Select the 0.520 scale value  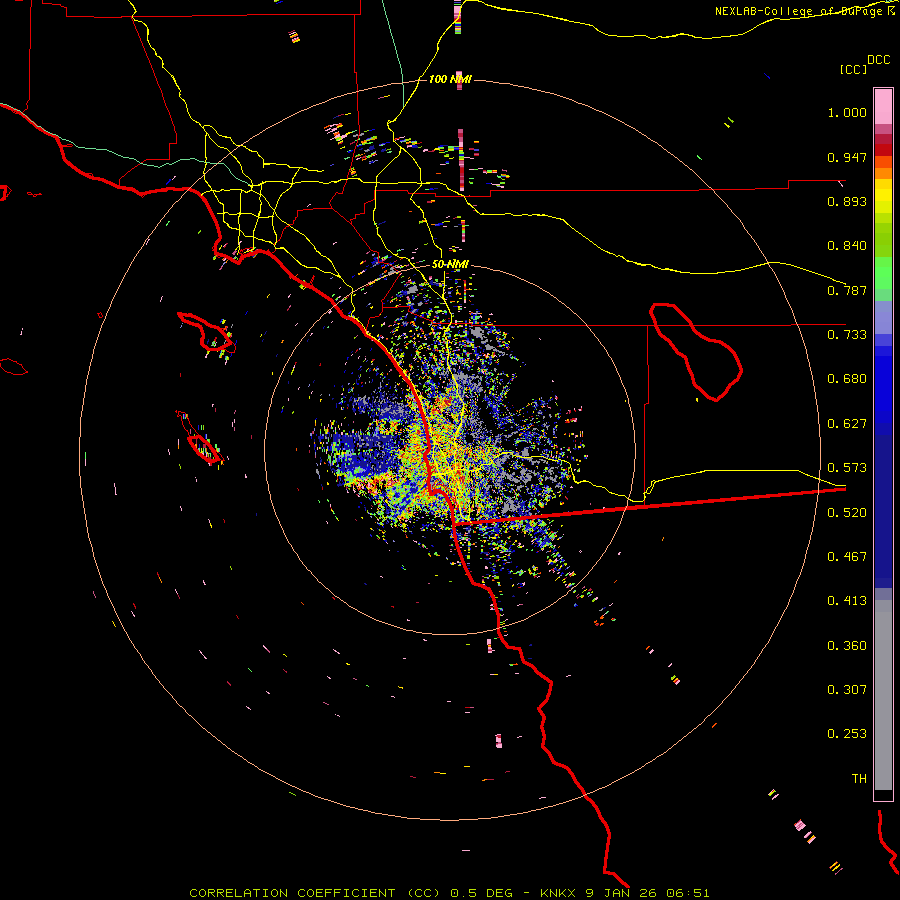tap(847, 513)
